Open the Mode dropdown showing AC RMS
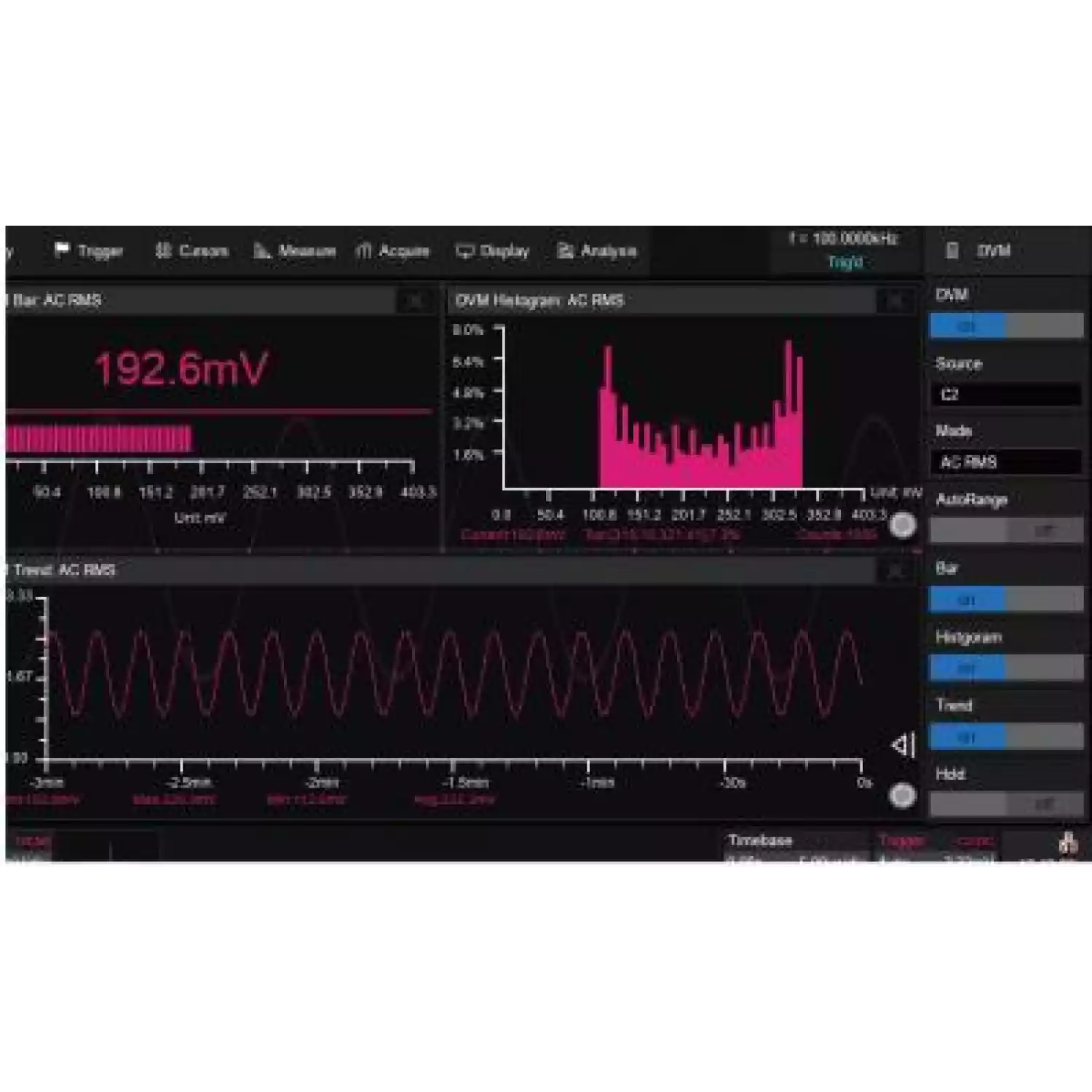This screenshot has width=1092, height=1092. 1006,462
